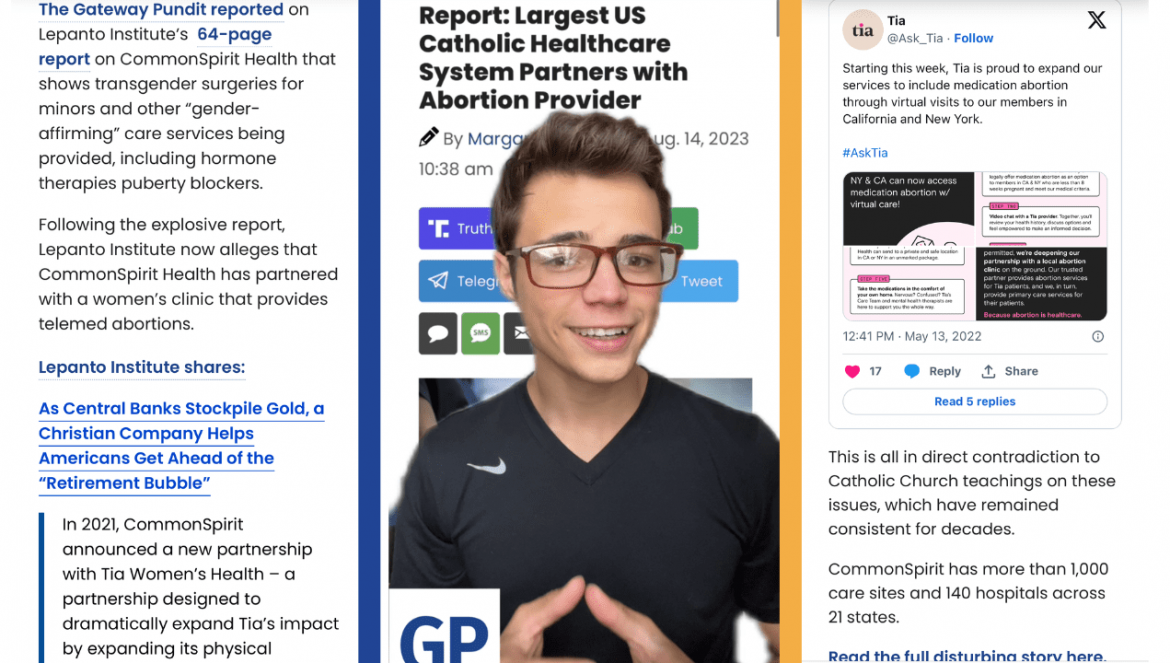Share via the green SMS icon

point(481,333)
